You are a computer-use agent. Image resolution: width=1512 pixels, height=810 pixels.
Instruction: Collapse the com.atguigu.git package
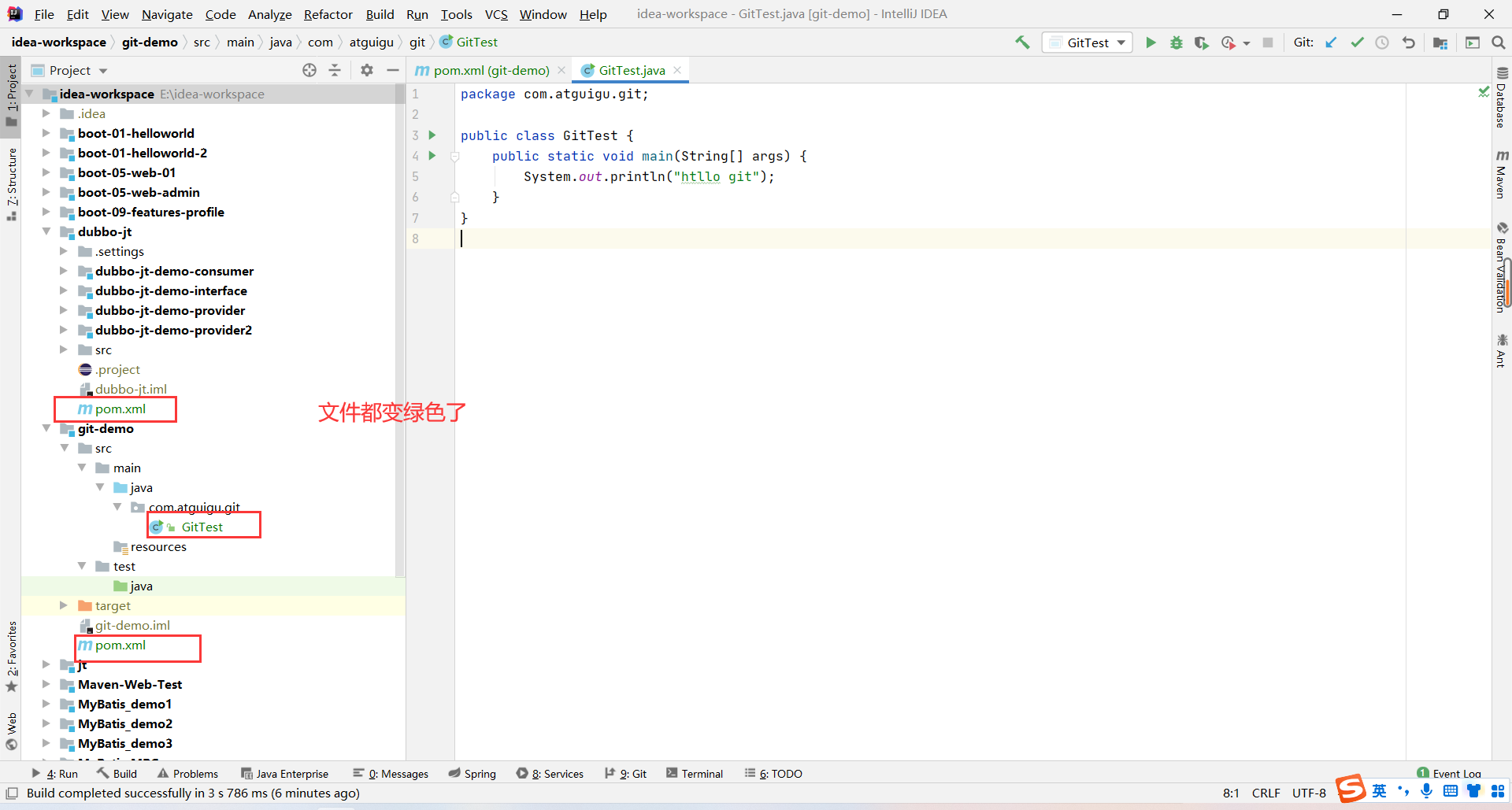117,507
